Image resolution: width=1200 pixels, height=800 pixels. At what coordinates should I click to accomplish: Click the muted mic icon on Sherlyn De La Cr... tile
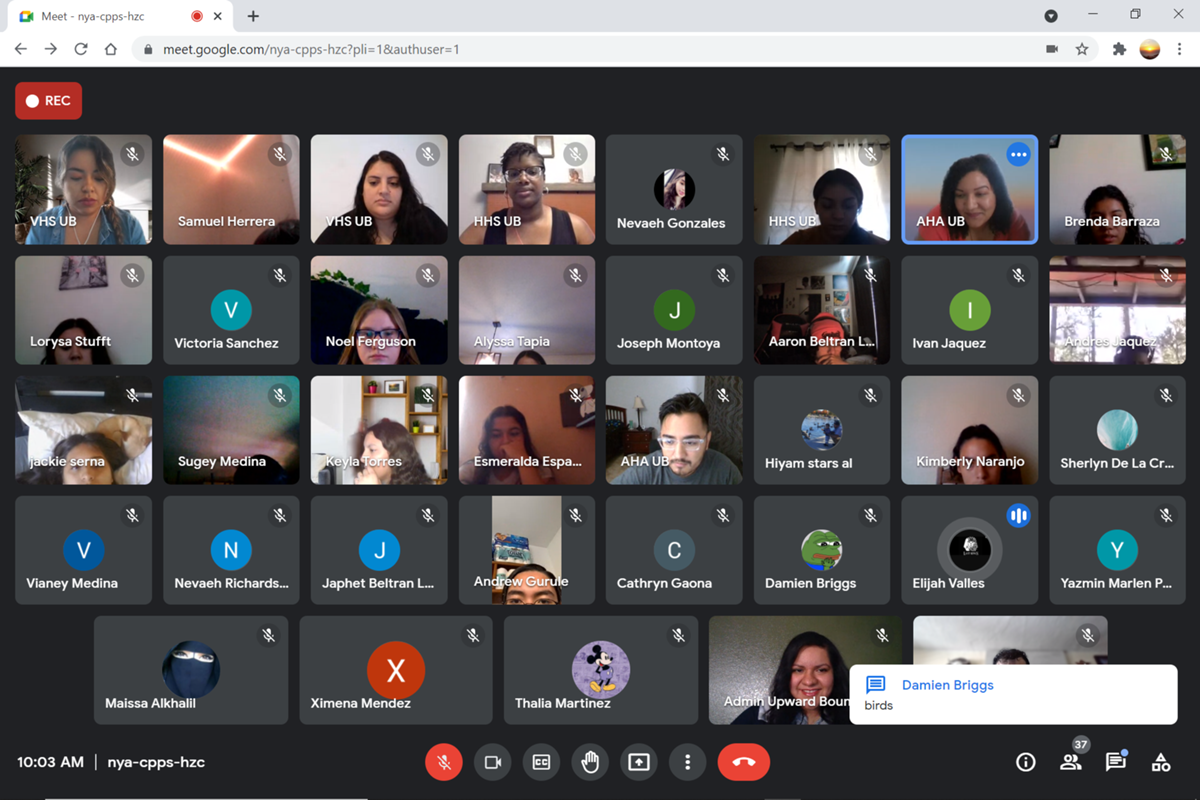pos(1166,395)
